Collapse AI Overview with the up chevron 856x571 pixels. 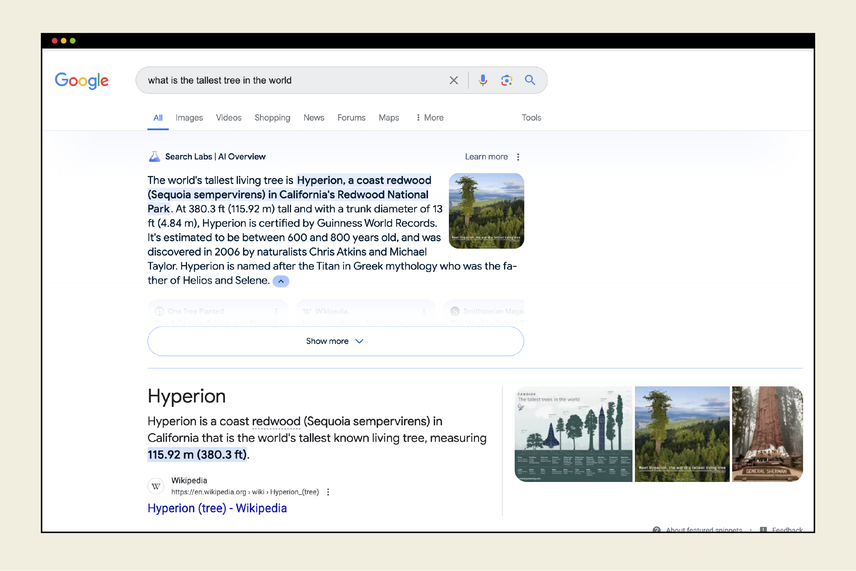point(281,281)
